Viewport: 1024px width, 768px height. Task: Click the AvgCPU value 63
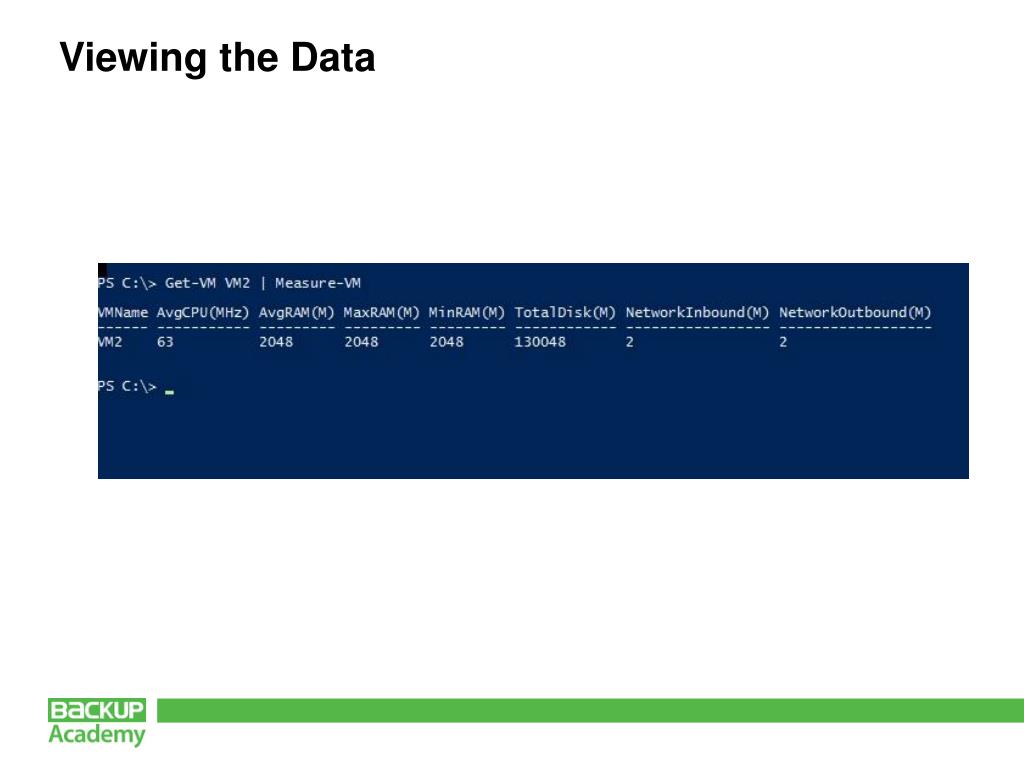[165, 342]
